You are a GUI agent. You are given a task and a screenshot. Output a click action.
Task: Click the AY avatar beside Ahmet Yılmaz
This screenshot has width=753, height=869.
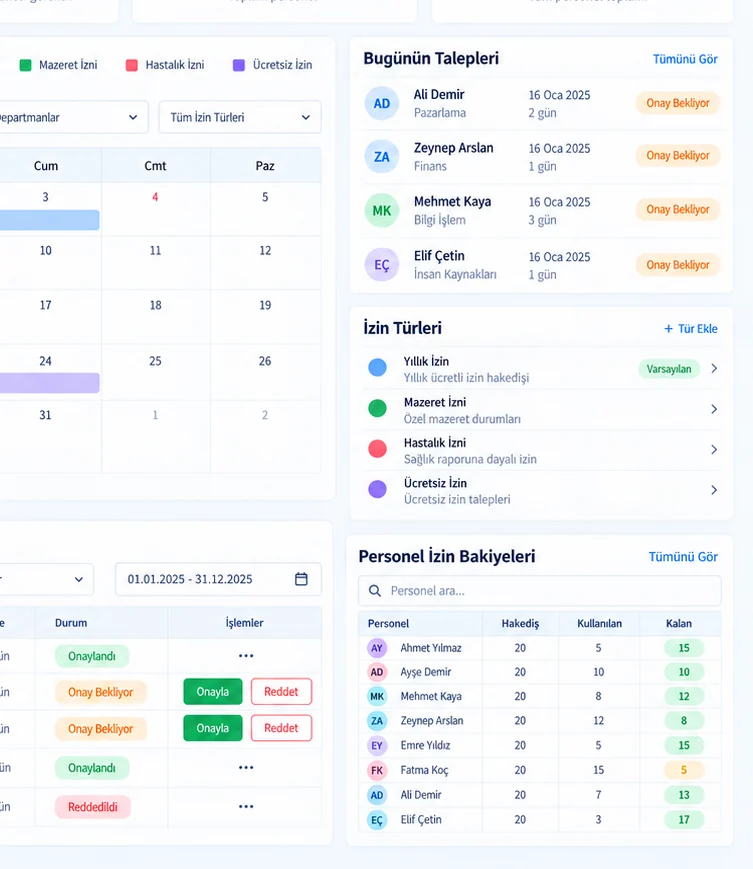point(377,648)
